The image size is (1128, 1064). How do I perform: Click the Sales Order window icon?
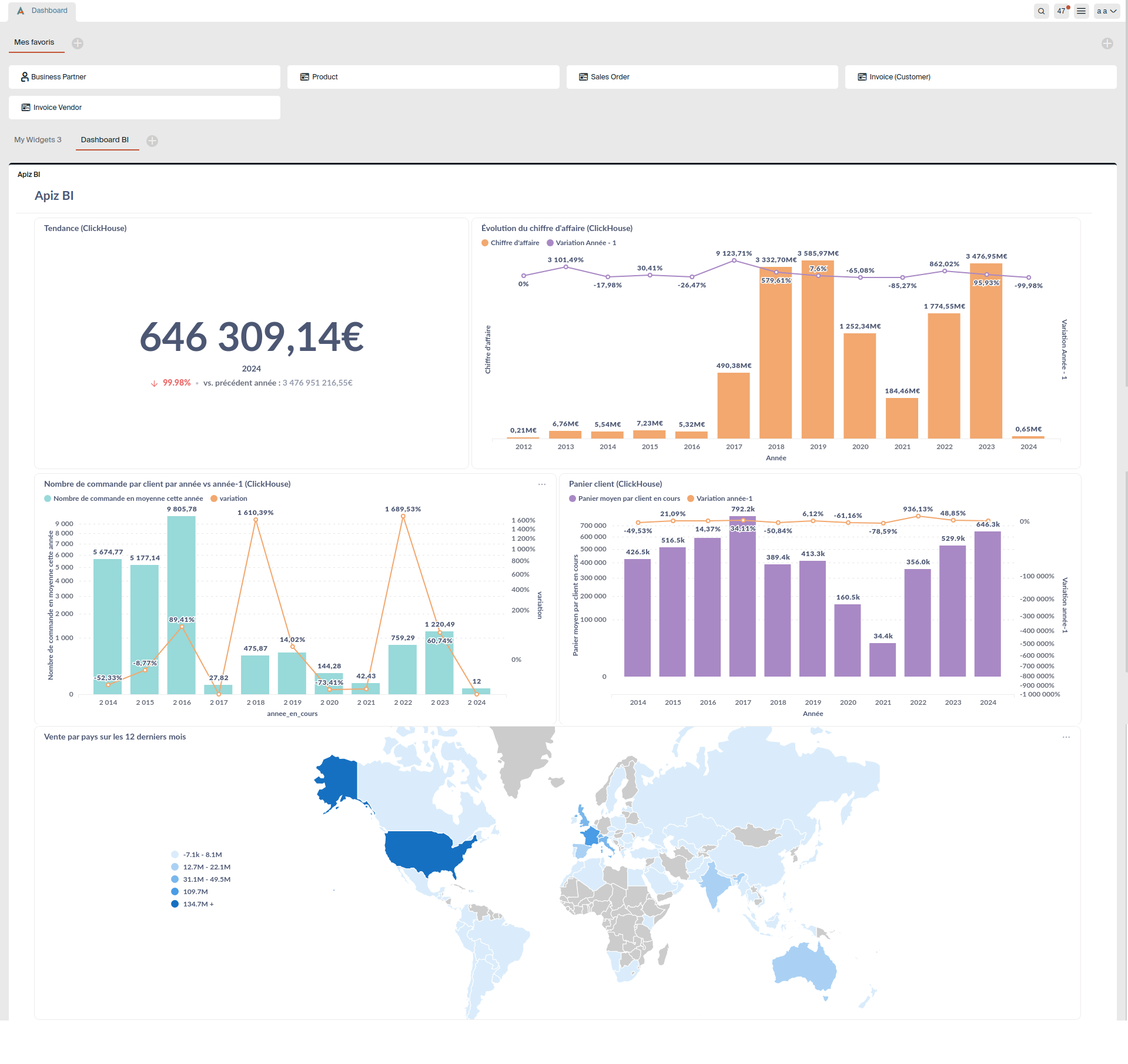(583, 77)
